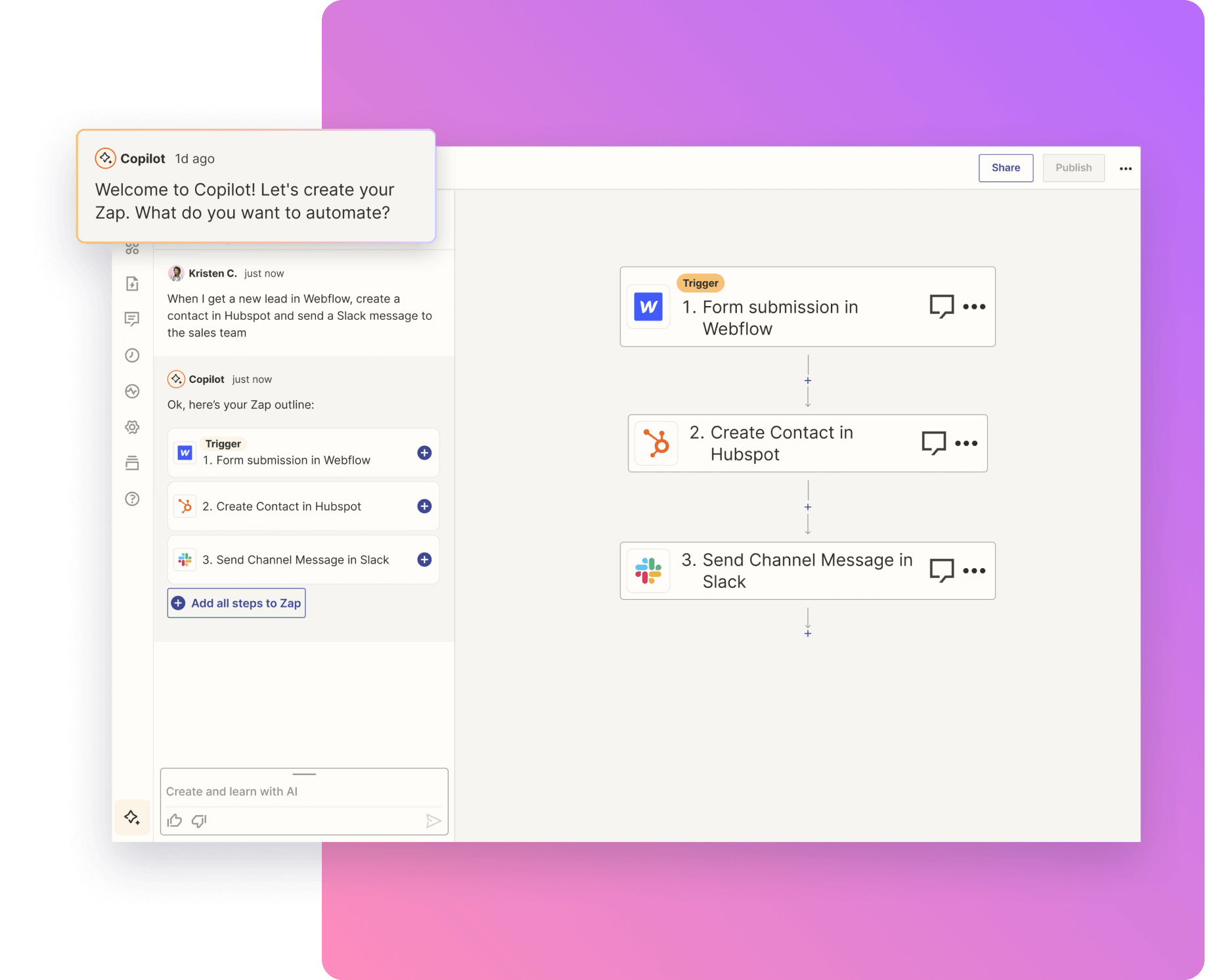Click the orange Trigger badge on the canvas
Screen dimensions: 1223x980
click(700, 283)
